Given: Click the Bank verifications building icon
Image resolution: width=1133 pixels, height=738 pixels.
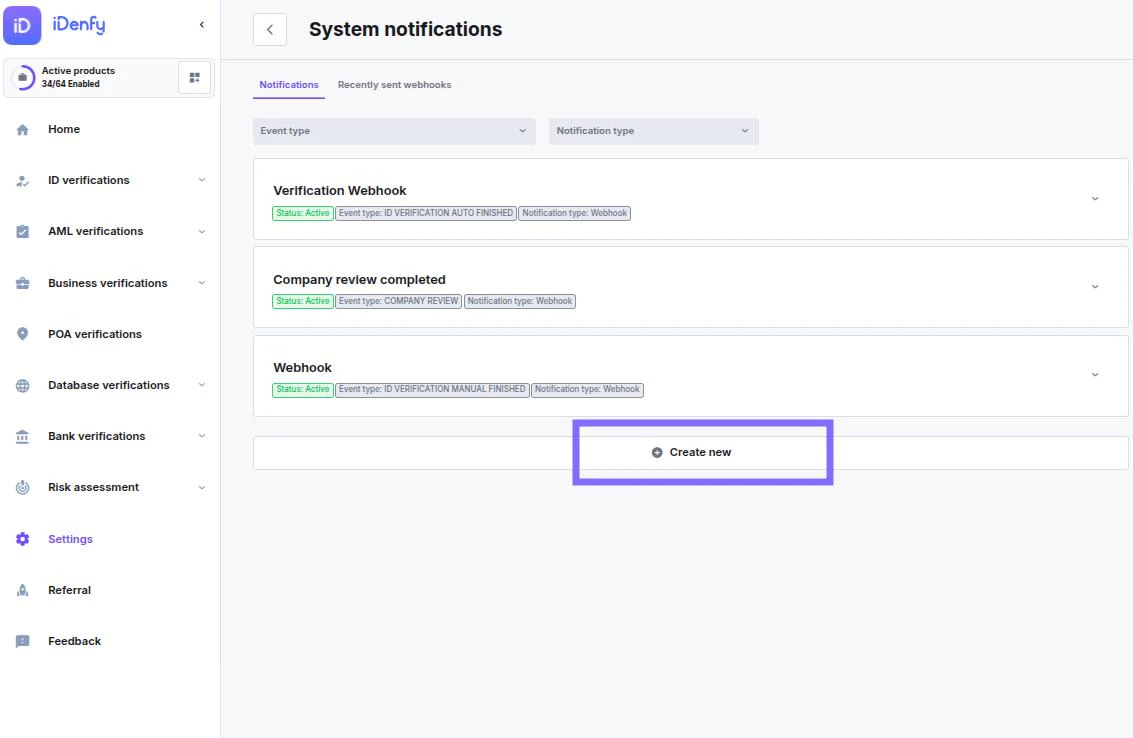Looking at the screenshot, I should point(22,437).
